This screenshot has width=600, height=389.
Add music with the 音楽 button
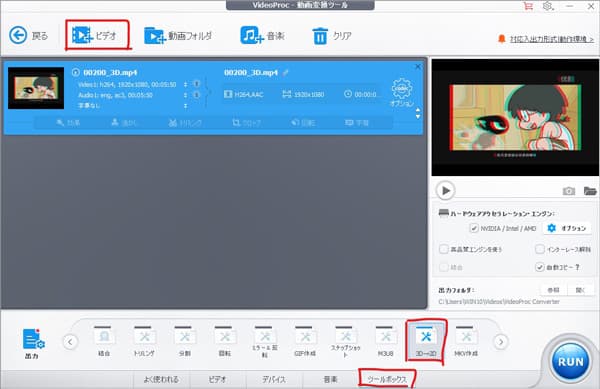click(262, 36)
